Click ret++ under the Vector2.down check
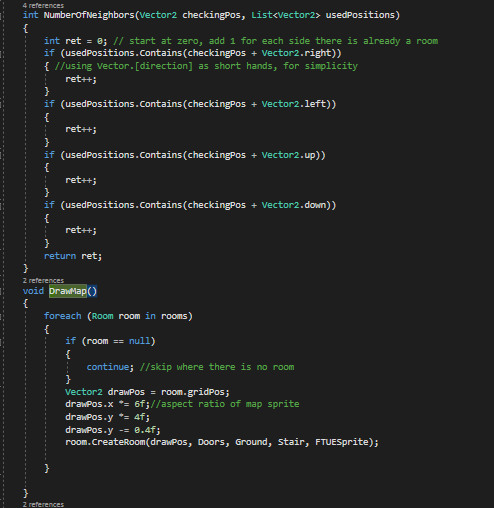The image size is (494, 508). [81, 230]
